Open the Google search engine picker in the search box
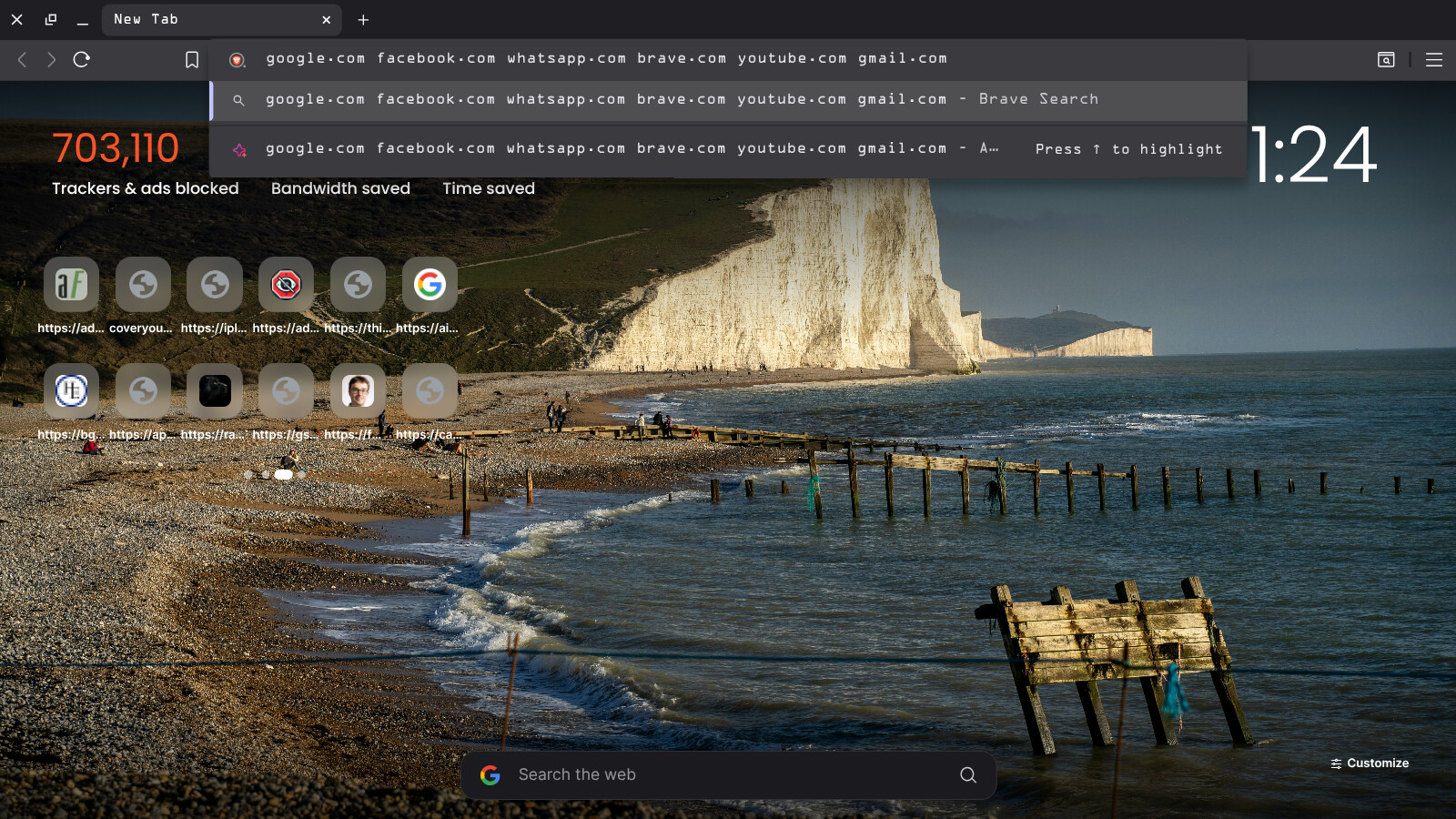 coord(490,774)
